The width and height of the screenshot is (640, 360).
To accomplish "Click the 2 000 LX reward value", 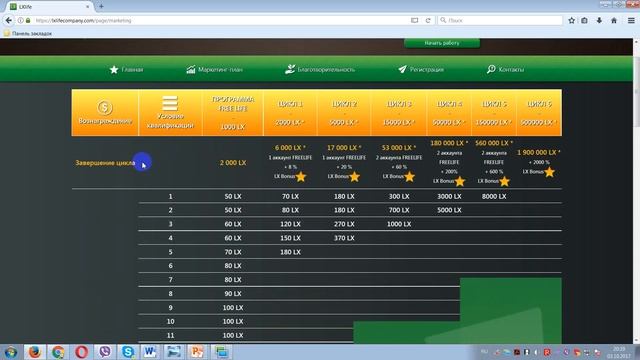I will click(x=233, y=162).
